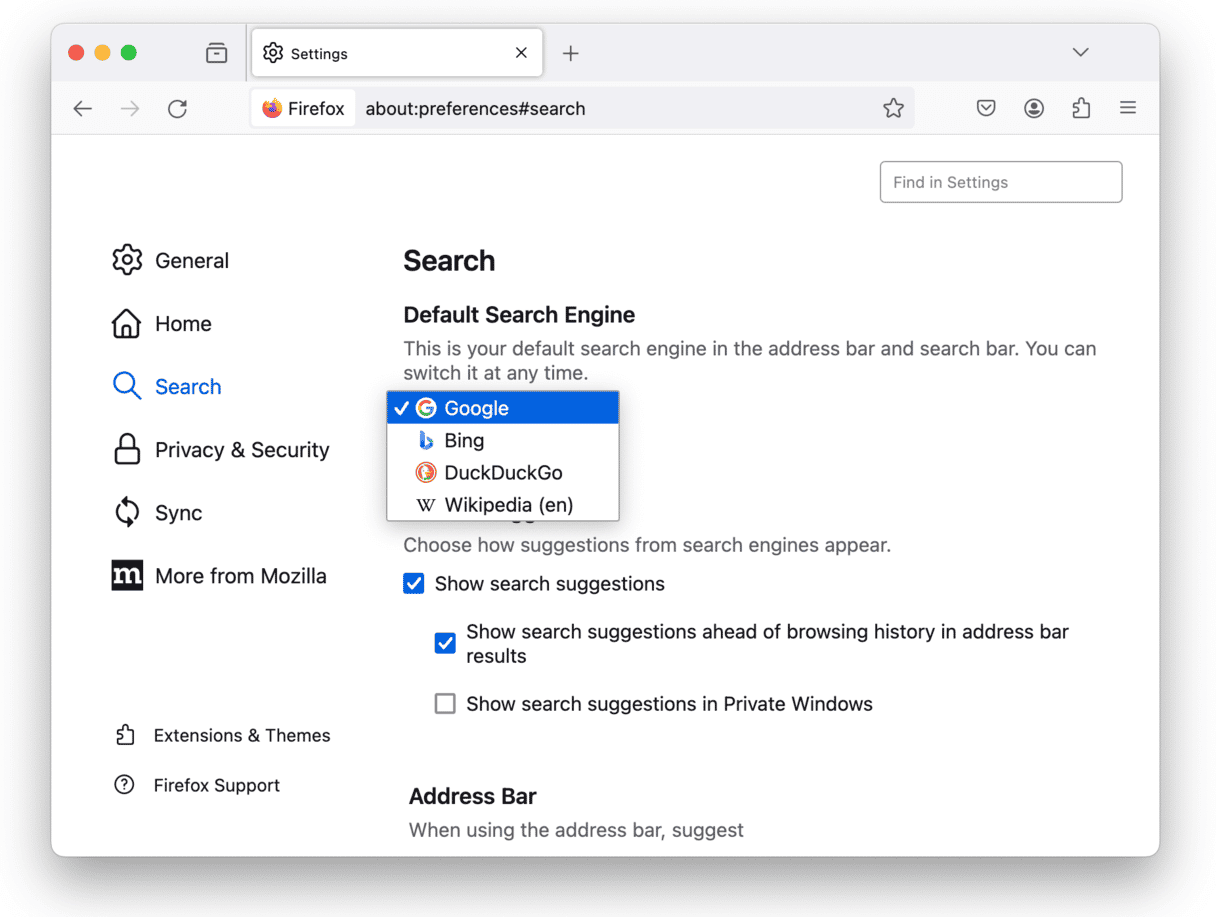
Task: Enable search suggestions in Private Windows
Action: click(445, 704)
